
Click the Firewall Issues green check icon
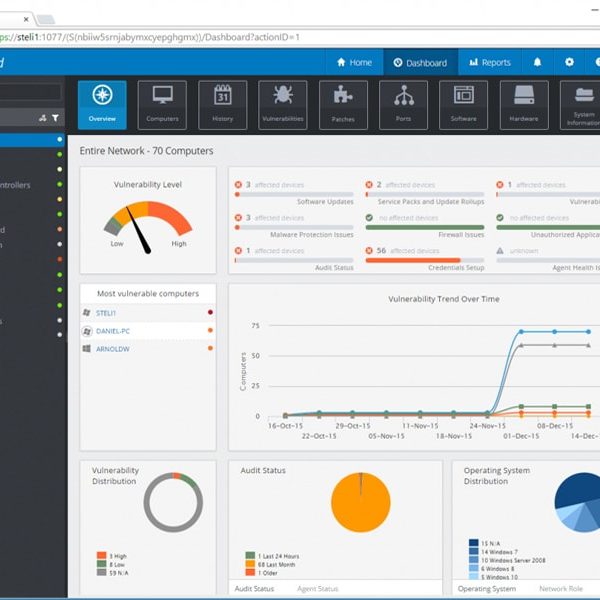[369, 217]
